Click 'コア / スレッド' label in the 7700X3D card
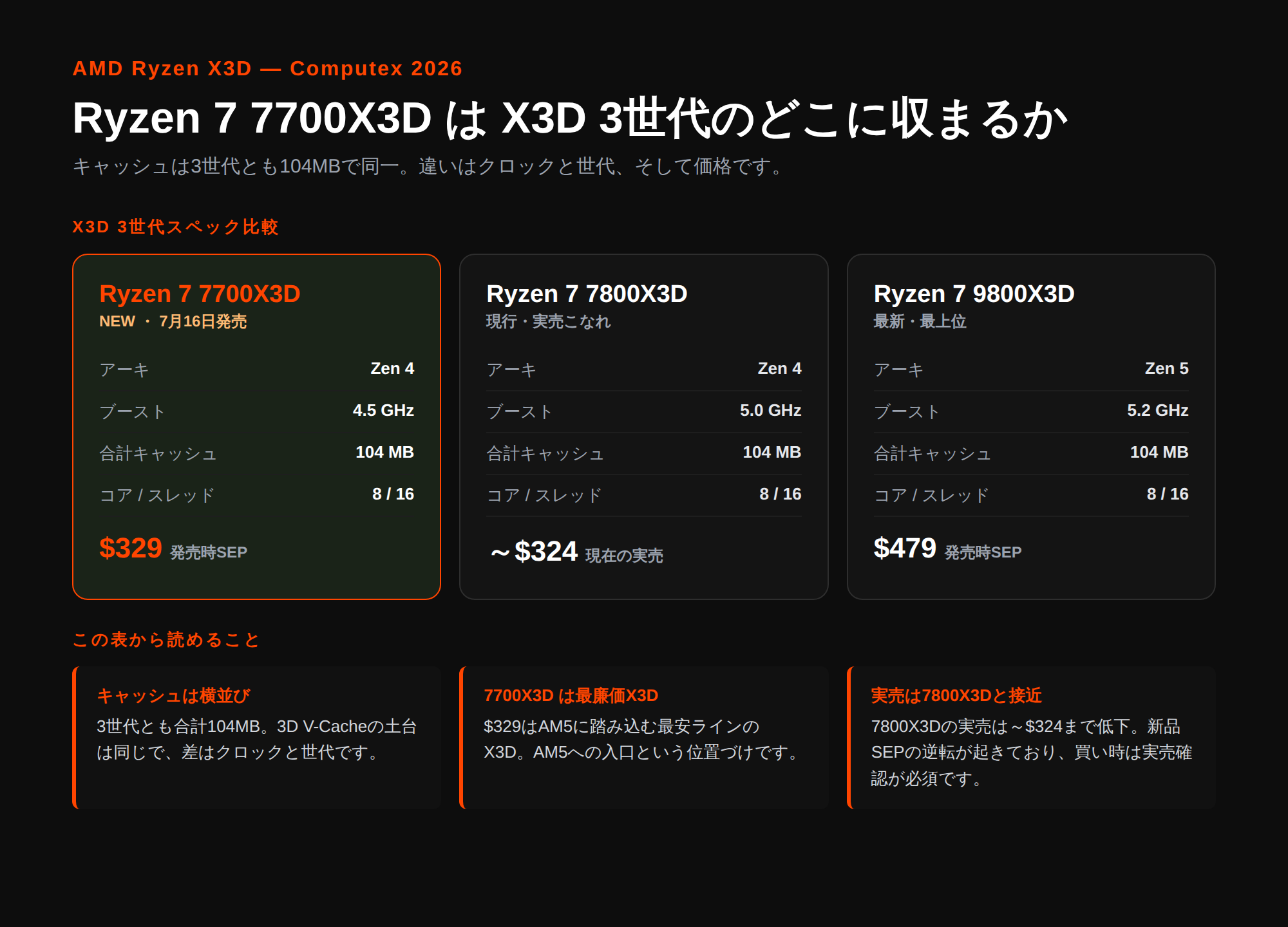This screenshot has width=1288, height=927. (157, 495)
